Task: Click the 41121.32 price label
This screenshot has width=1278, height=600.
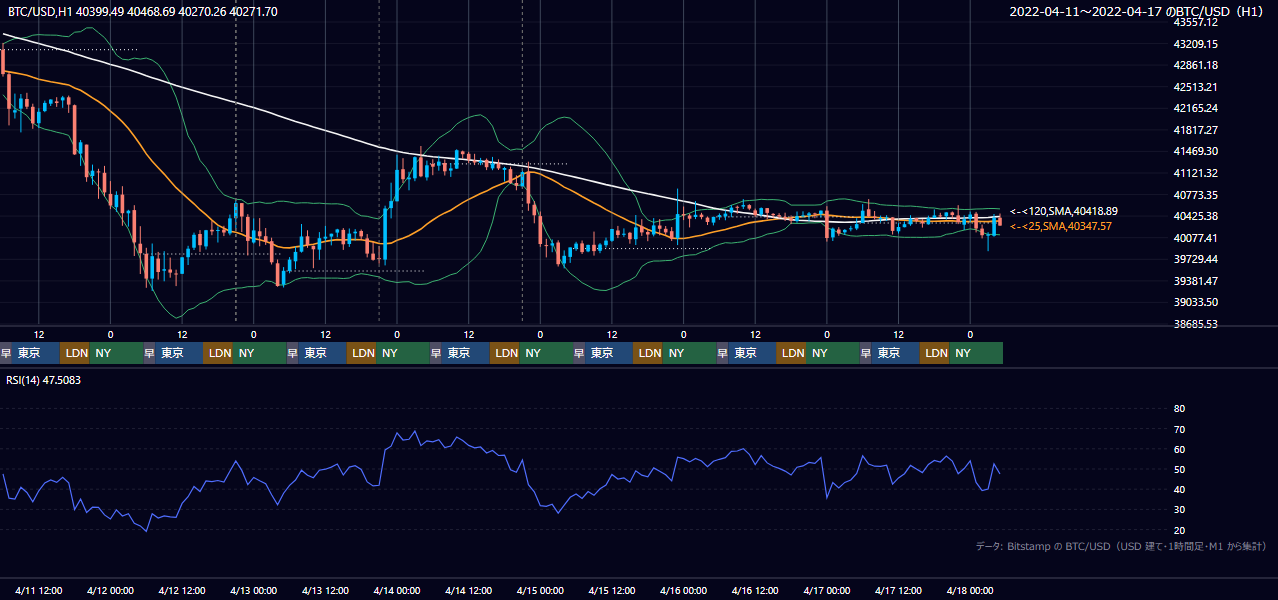Action: (x=1195, y=173)
